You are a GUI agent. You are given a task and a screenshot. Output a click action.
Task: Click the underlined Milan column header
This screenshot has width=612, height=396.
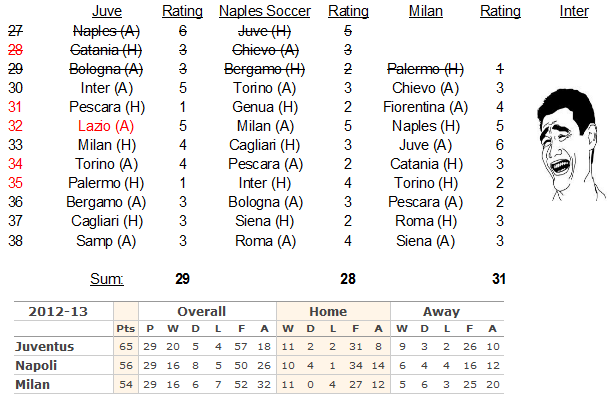click(425, 11)
